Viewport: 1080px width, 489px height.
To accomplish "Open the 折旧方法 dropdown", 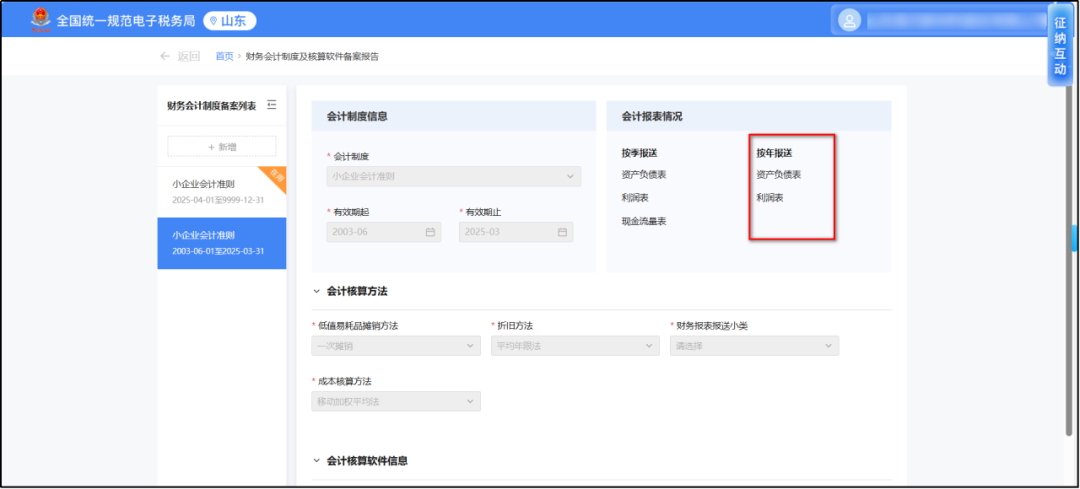I will 575,346.
